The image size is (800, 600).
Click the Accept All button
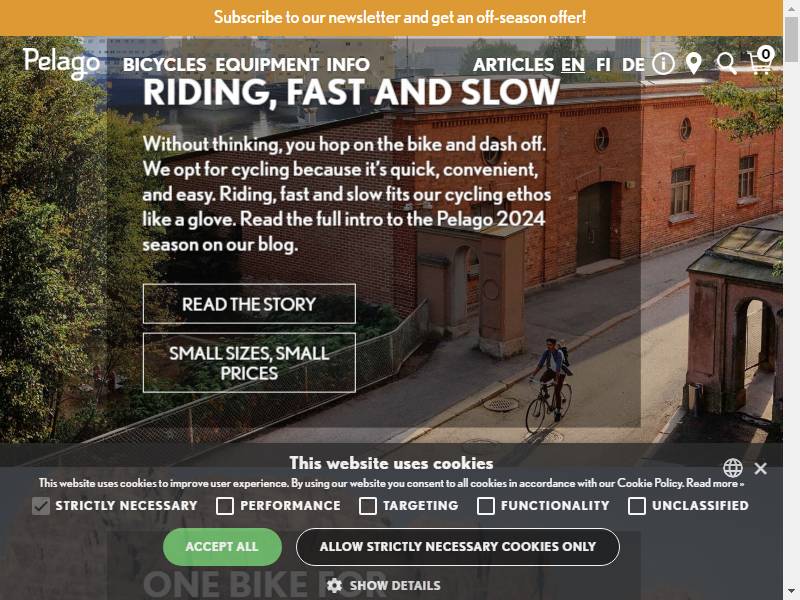click(222, 546)
